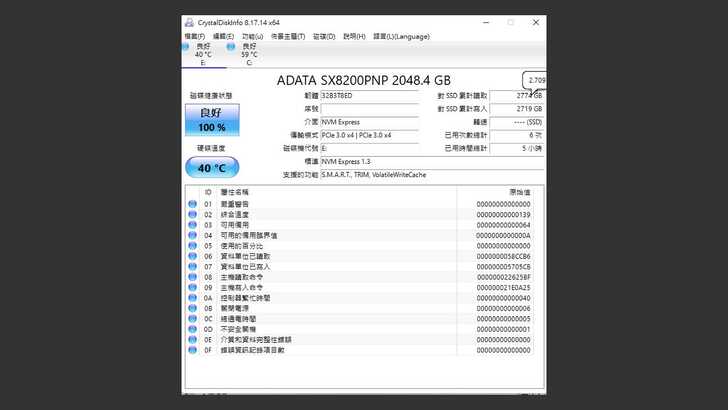Select the blue status circle for ID 09
The width and height of the screenshot is (728, 410).
193,288
